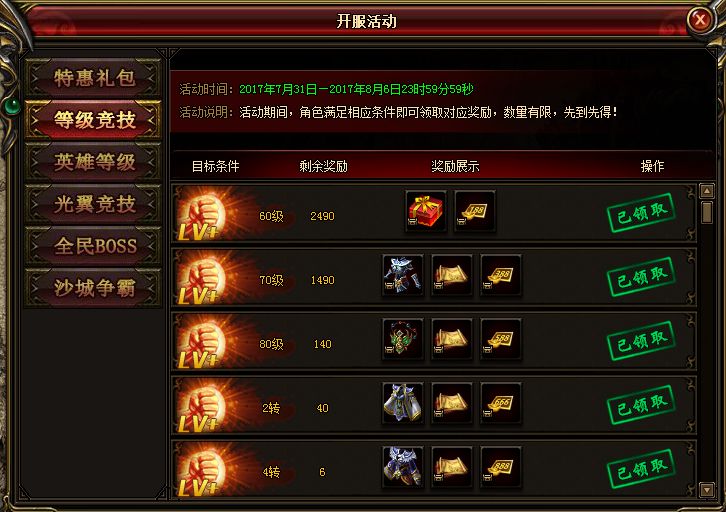Viewport: 726px width, 512px height.
Task: Click the white robe icon in 2转 row
Action: pos(403,403)
